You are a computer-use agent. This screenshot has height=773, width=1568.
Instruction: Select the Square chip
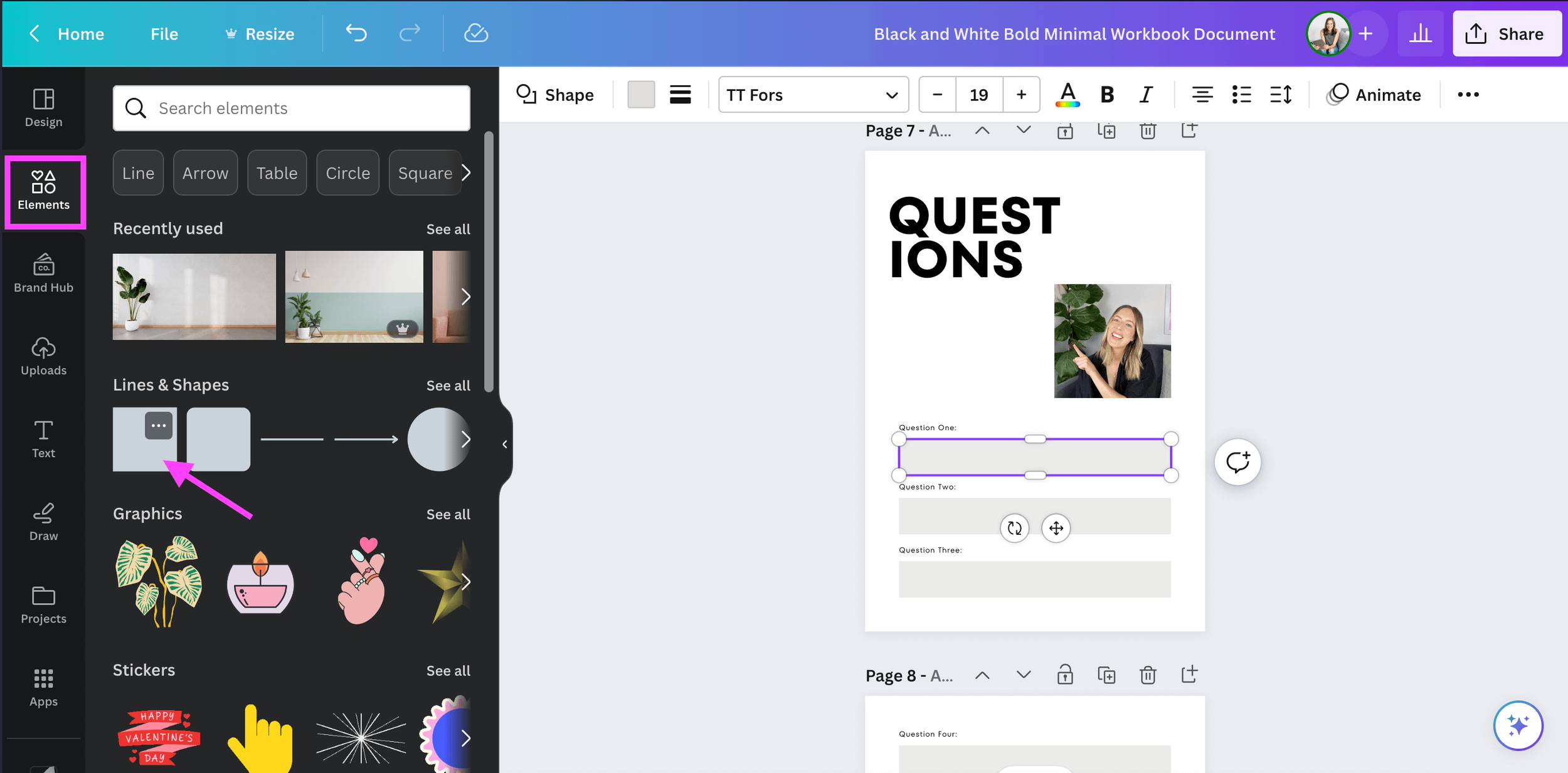(x=425, y=173)
